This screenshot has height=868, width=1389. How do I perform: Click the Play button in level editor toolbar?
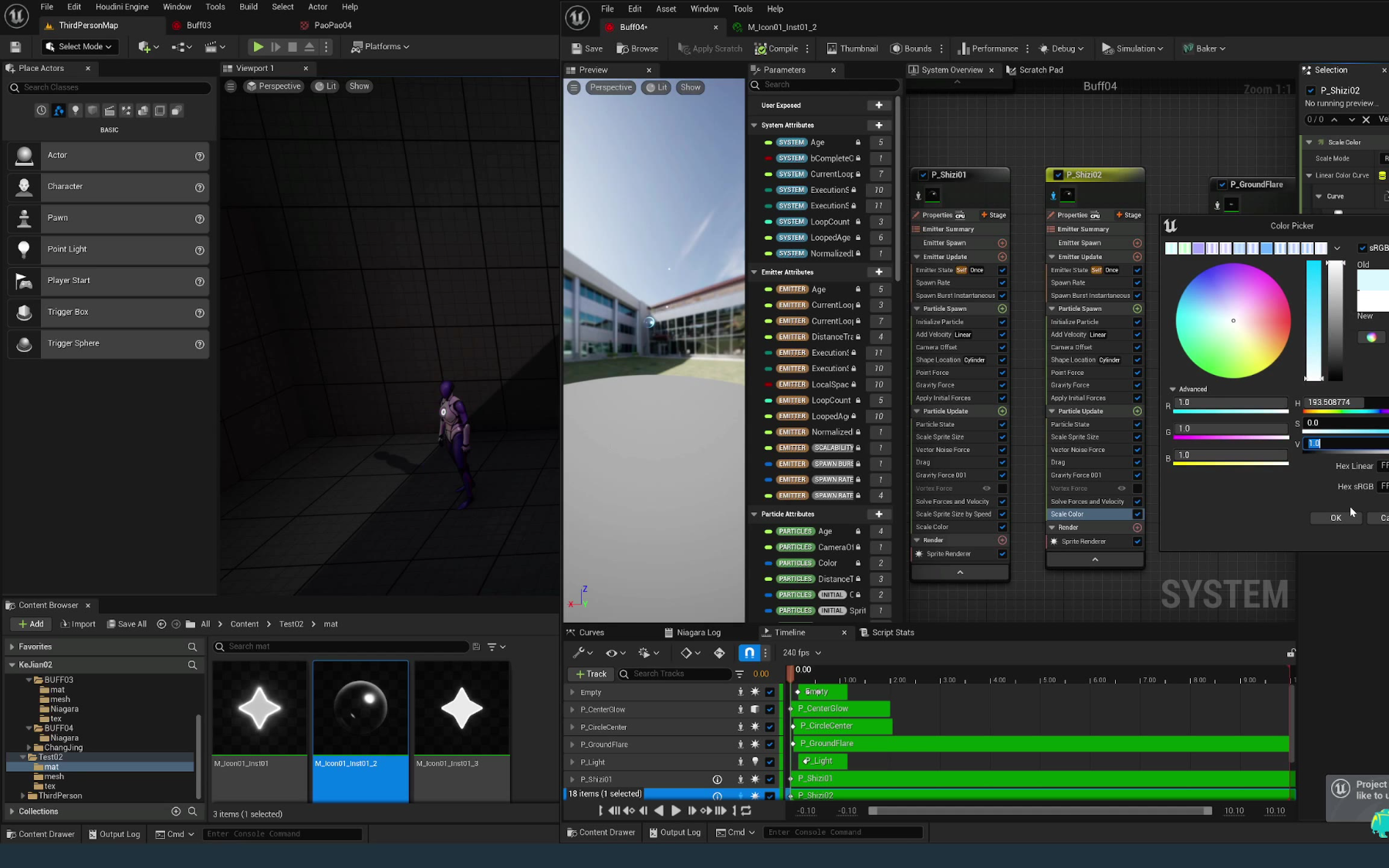[x=259, y=47]
